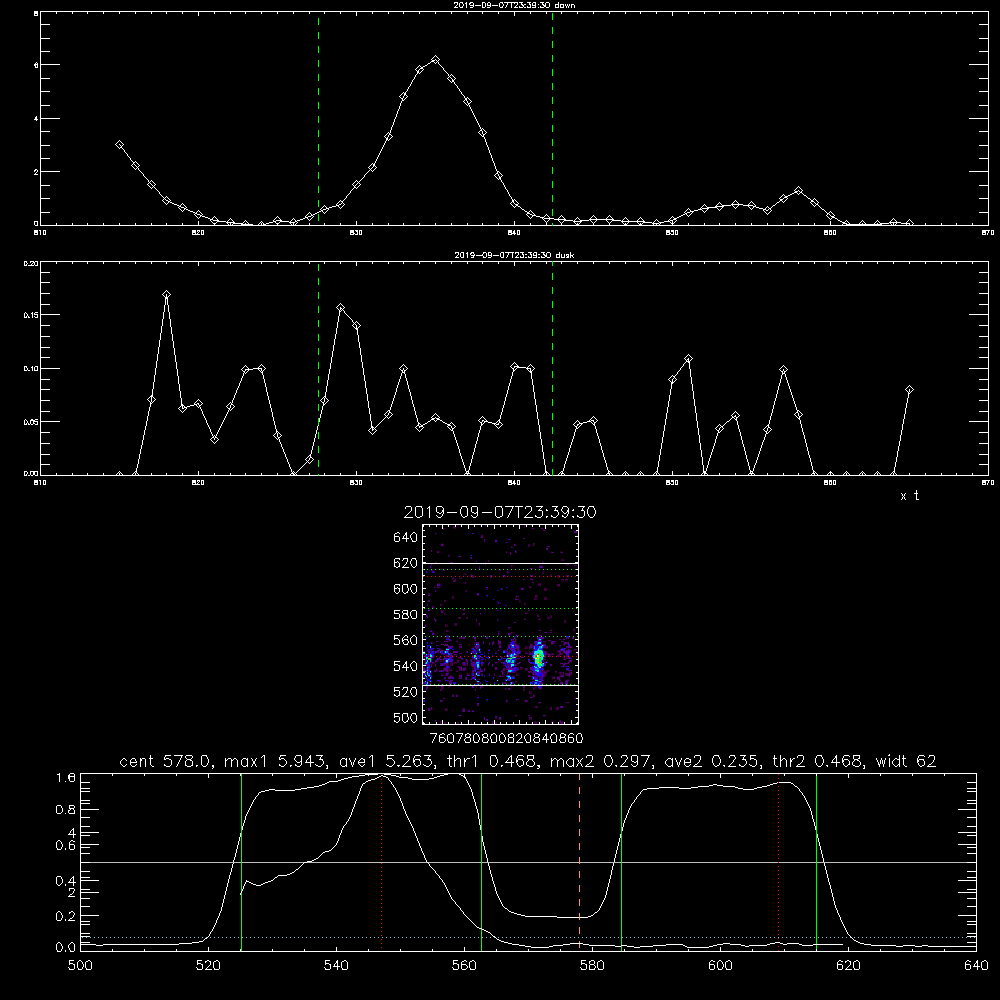Click the '520' x-axis label of the bottom plot

[x=208, y=966]
